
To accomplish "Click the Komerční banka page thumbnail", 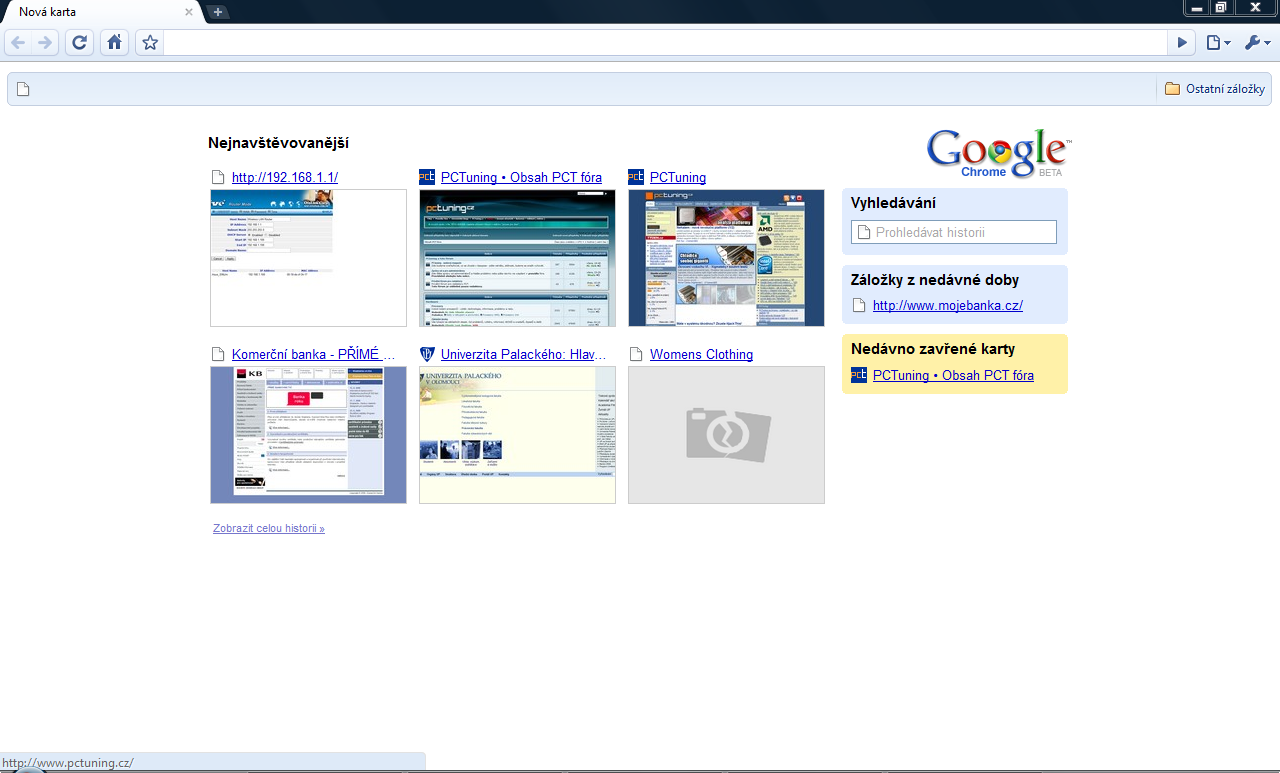I will click(x=308, y=435).
